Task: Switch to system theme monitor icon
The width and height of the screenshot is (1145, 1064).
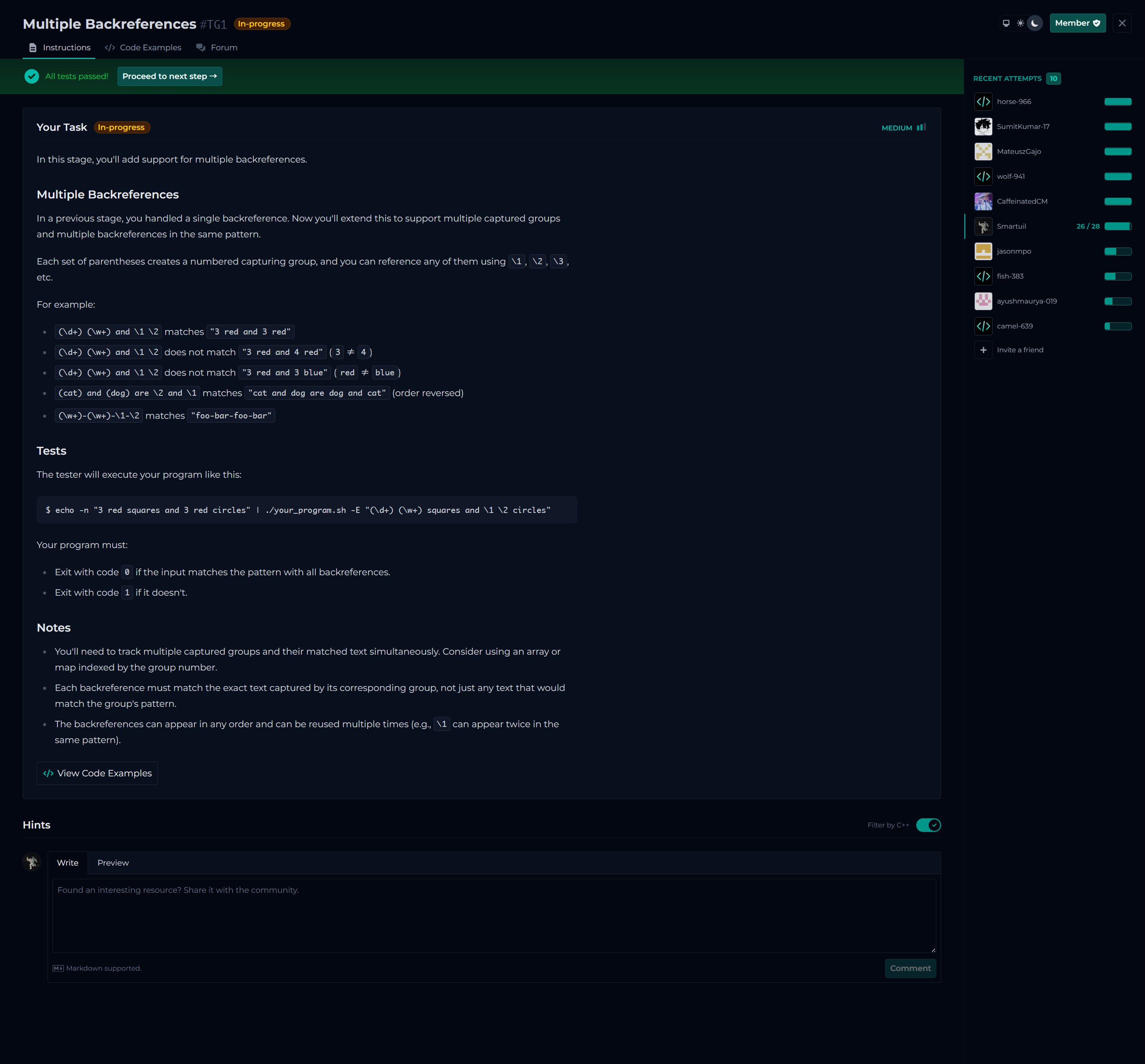Action: (1005, 23)
